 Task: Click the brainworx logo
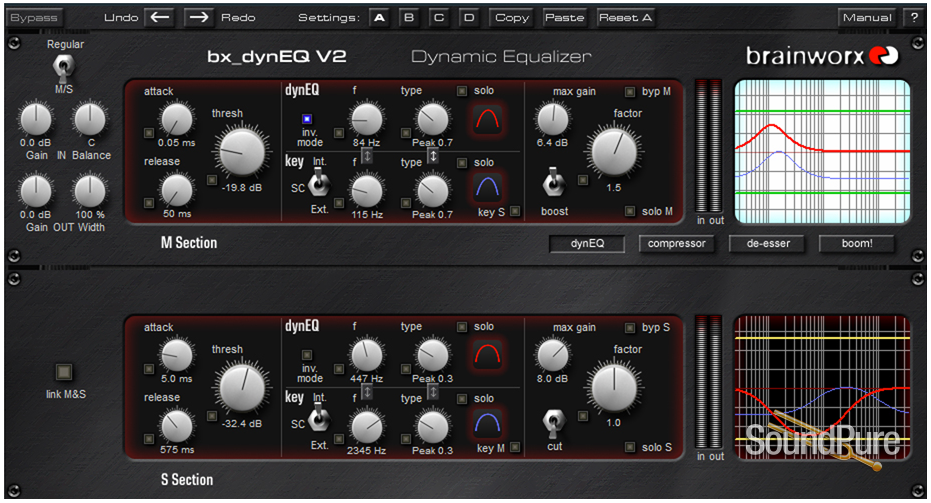(822, 56)
